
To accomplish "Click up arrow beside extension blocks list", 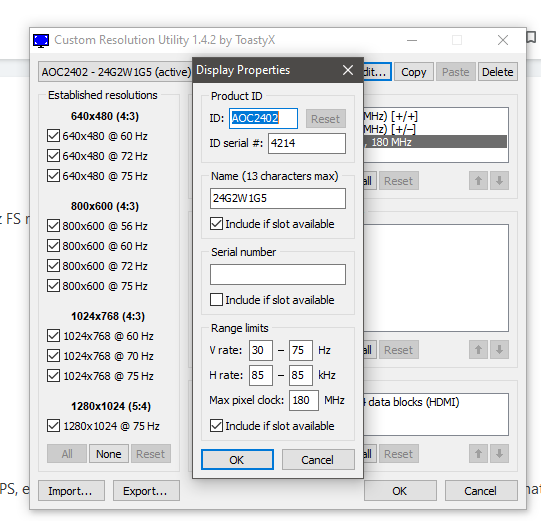I will [x=478, y=454].
